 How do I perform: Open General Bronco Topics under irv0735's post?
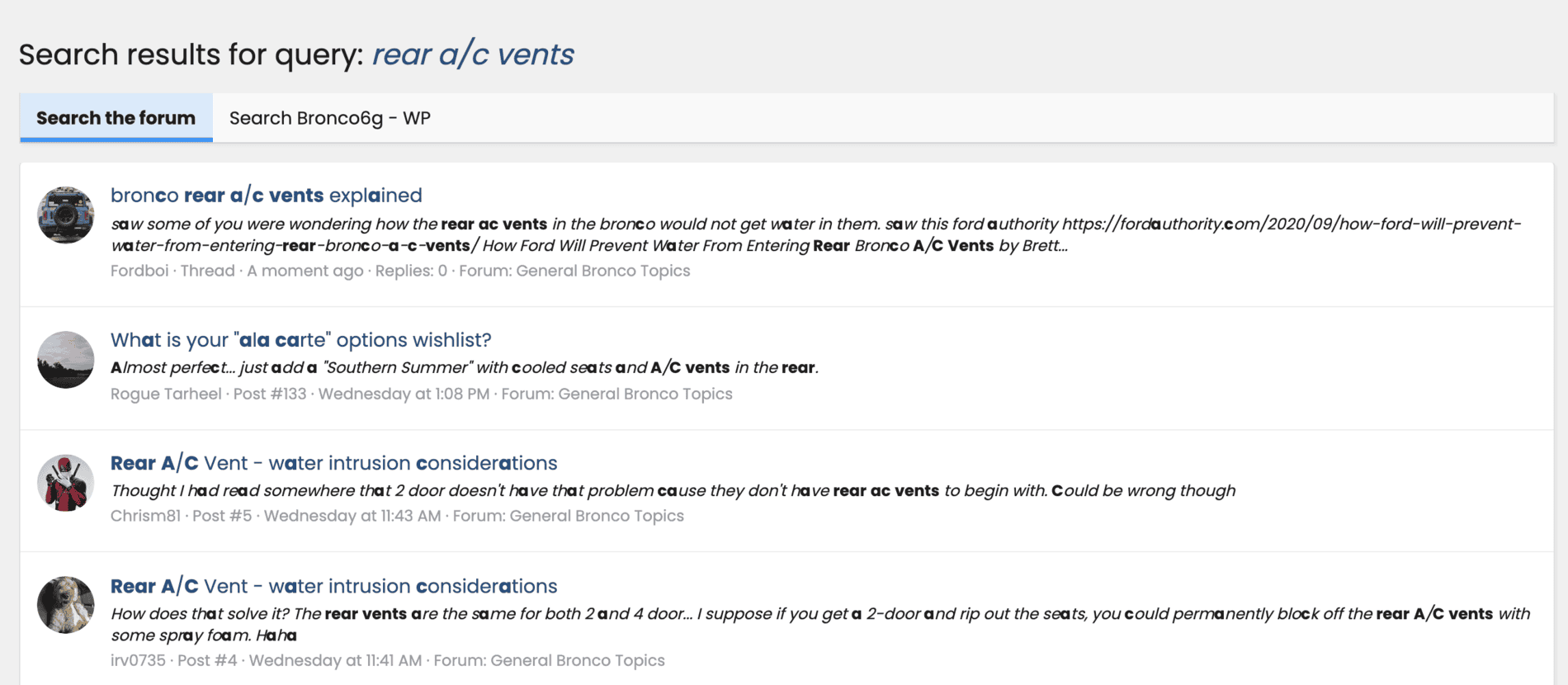pos(578,660)
